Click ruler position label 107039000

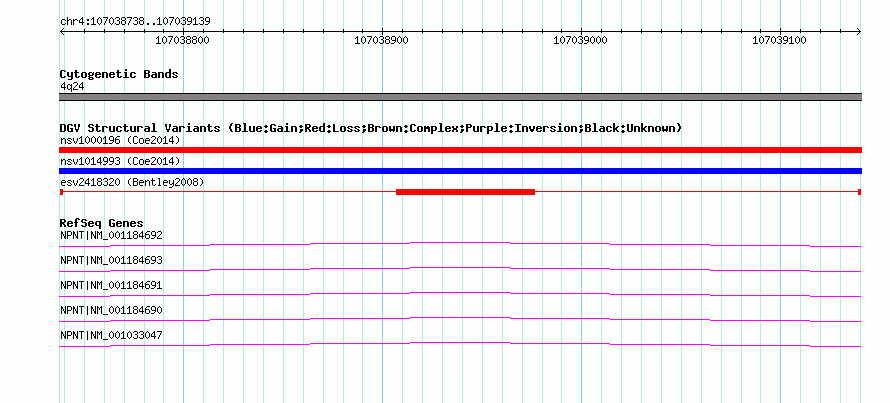pyautogui.click(x=580, y=40)
